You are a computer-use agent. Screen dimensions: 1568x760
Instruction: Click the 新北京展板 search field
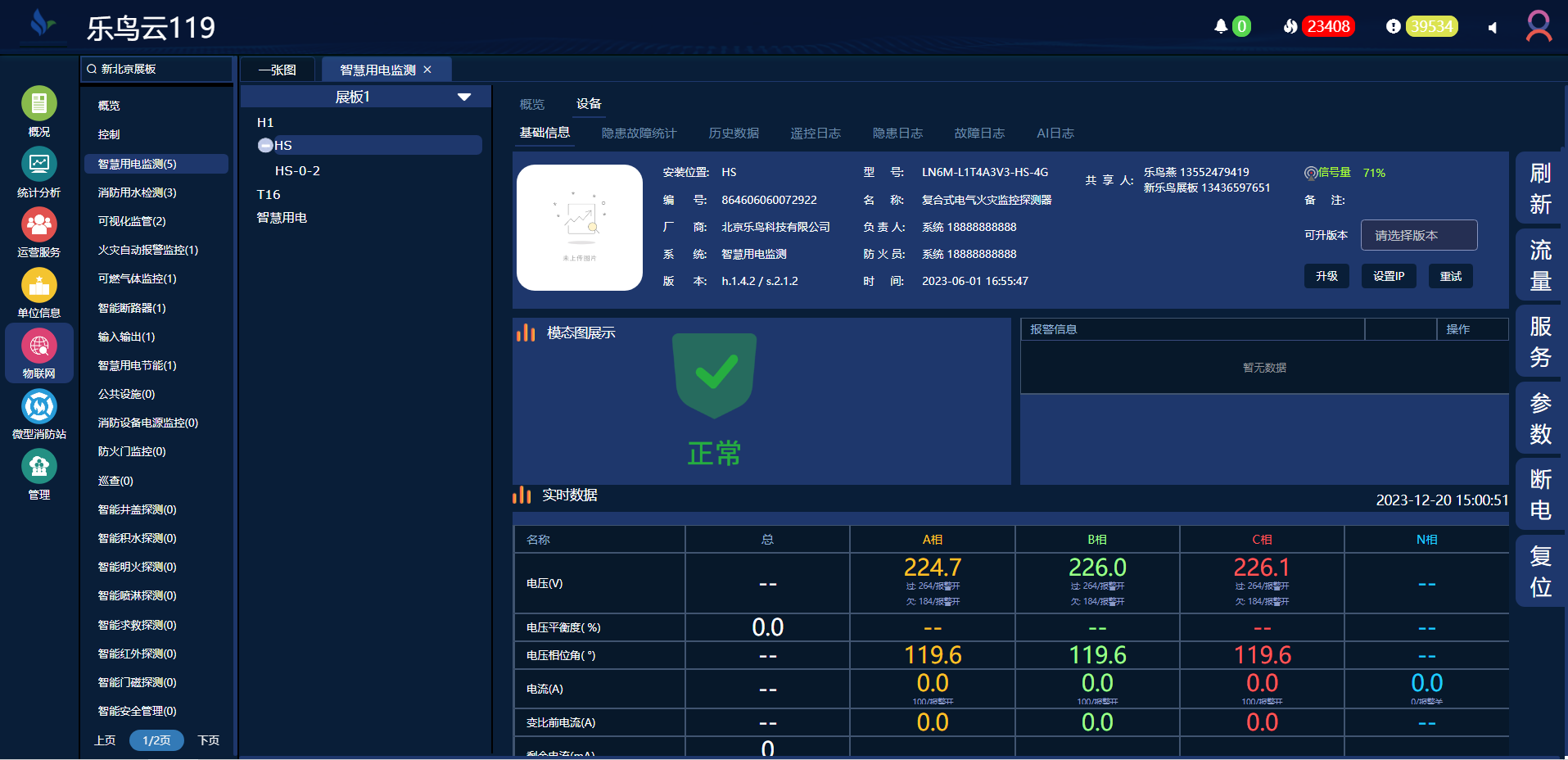[160, 70]
